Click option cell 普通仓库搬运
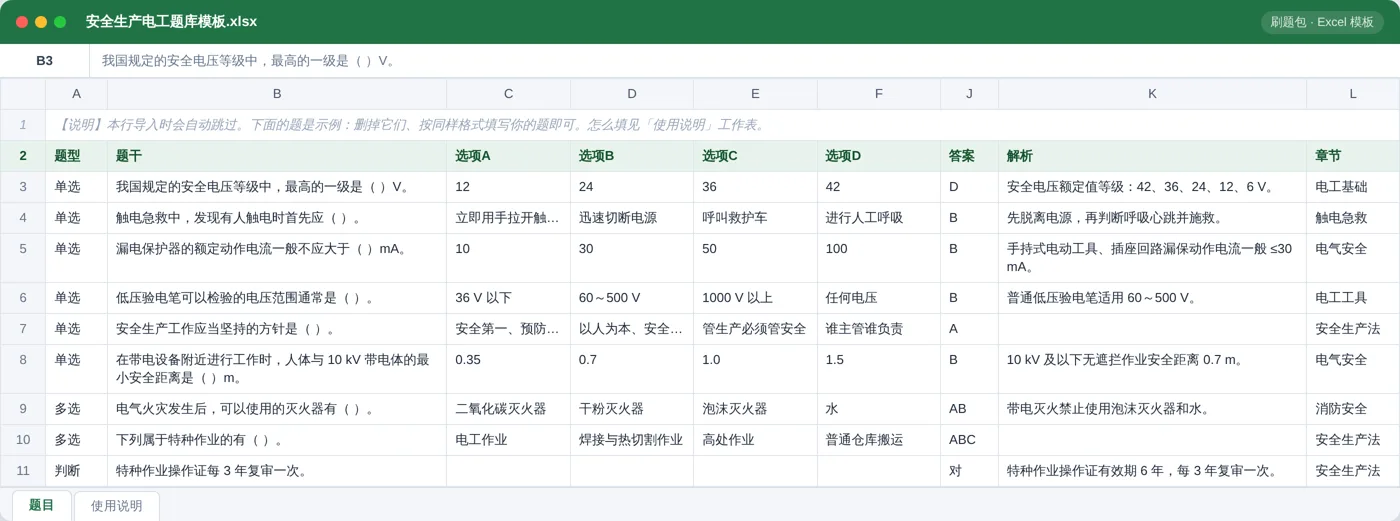 879,440
